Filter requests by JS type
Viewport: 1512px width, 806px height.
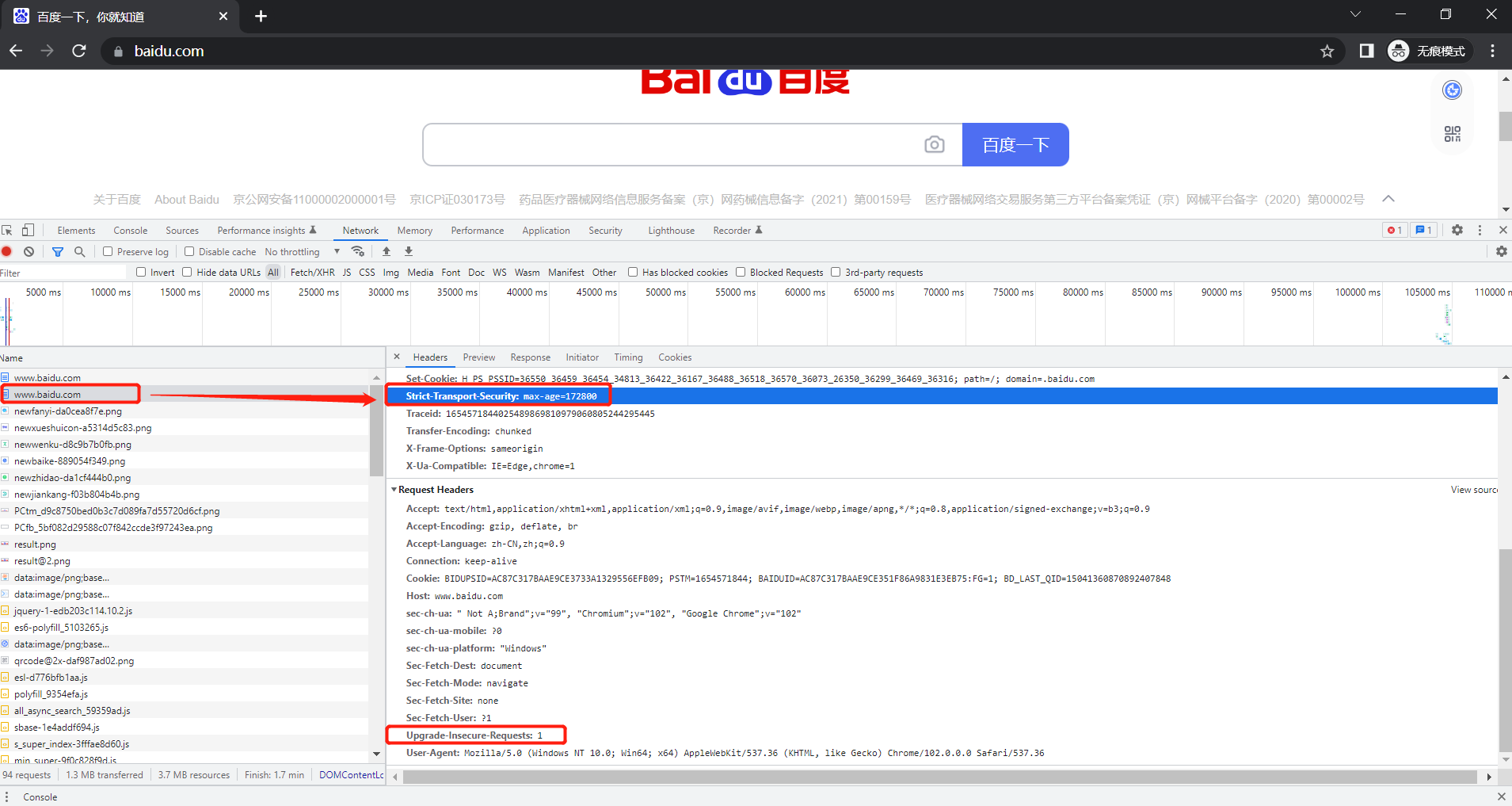(347, 272)
